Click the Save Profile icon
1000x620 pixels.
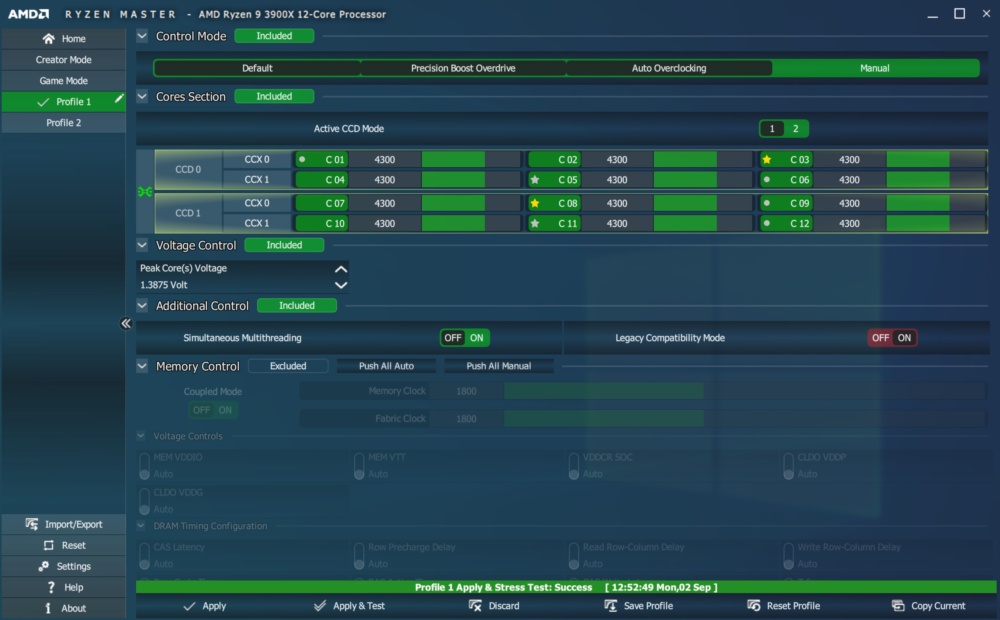click(610, 605)
